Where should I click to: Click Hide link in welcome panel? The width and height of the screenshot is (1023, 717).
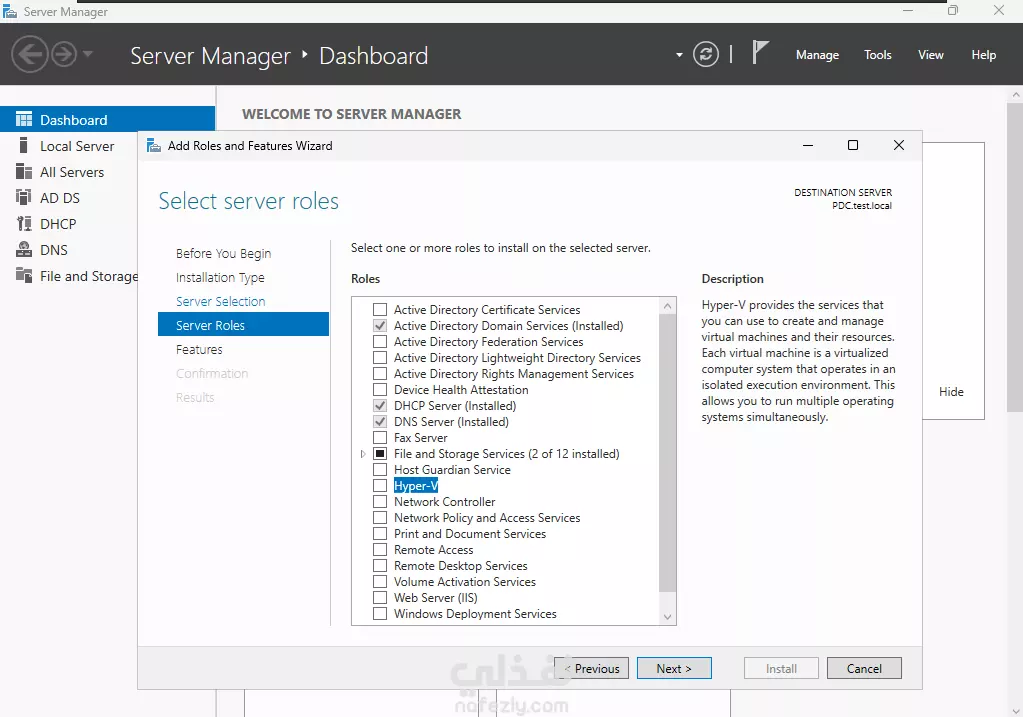tap(951, 391)
